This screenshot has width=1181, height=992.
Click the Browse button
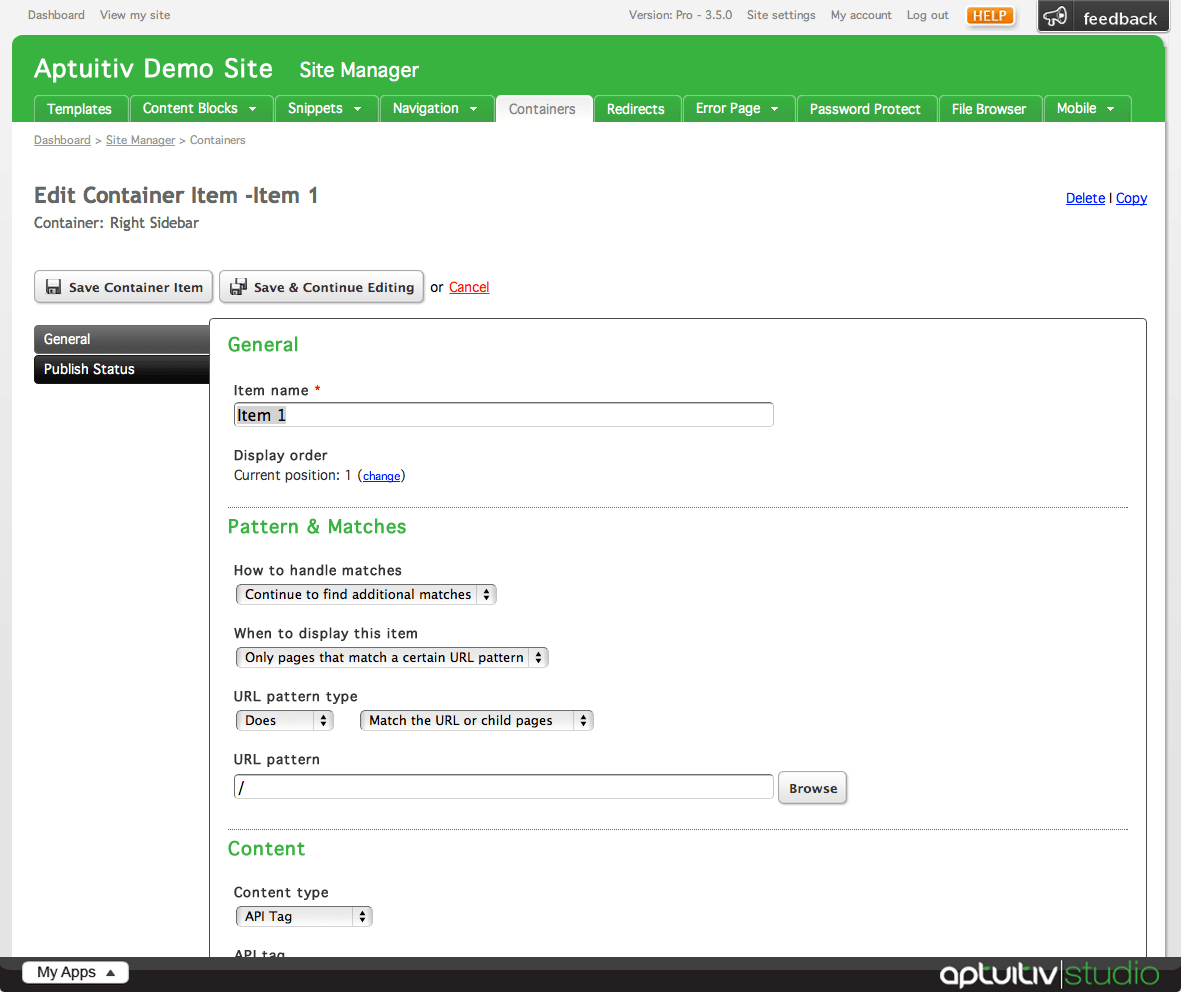tap(813, 788)
